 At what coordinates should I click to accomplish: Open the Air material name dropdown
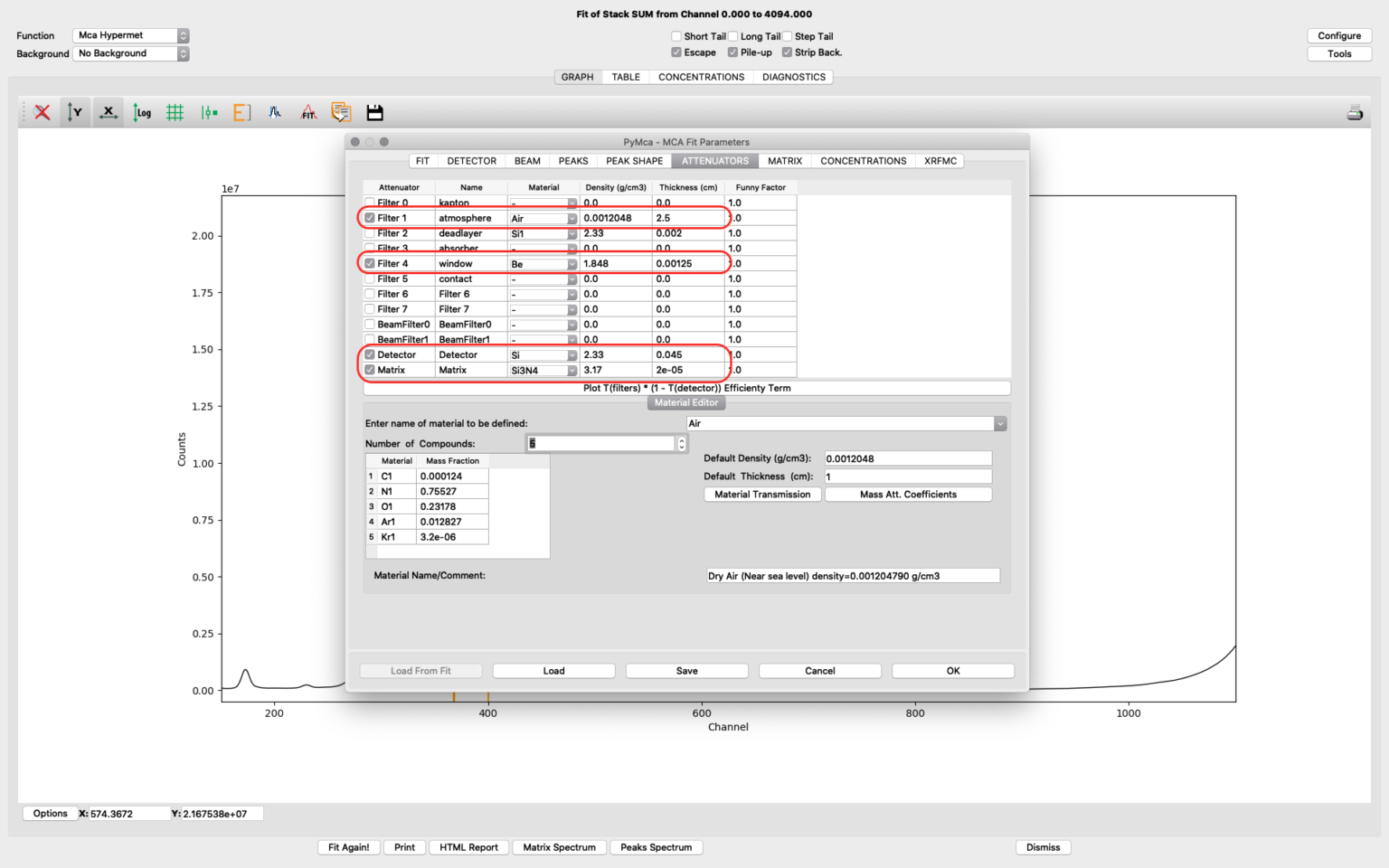coord(999,423)
